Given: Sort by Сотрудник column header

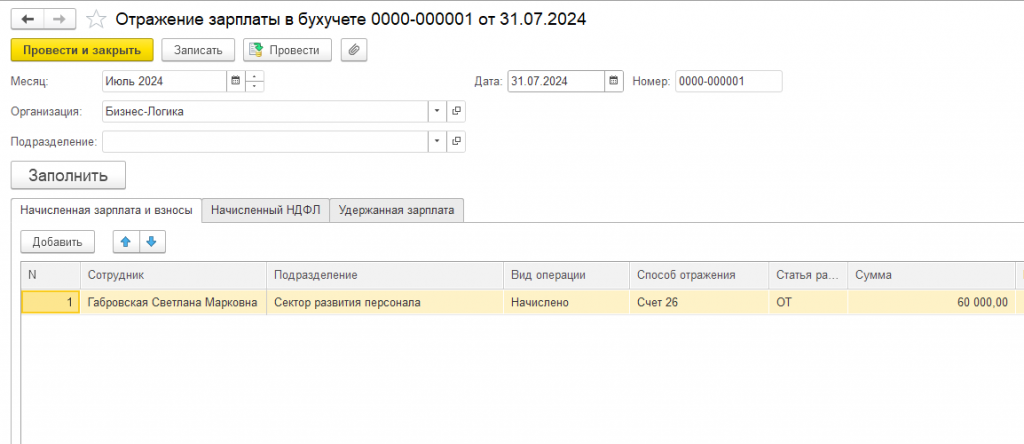Looking at the screenshot, I should [173, 276].
